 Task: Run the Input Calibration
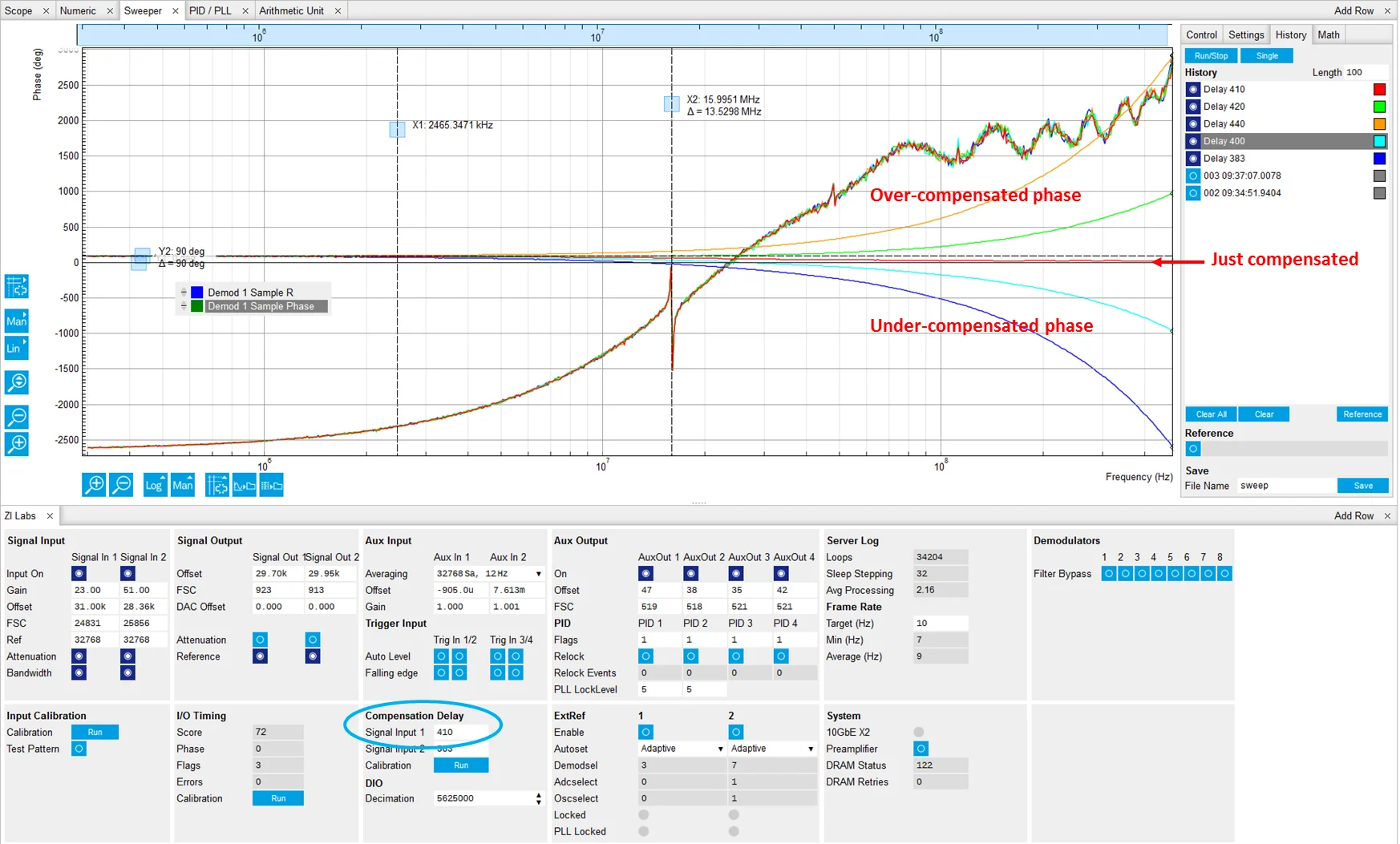[95, 733]
